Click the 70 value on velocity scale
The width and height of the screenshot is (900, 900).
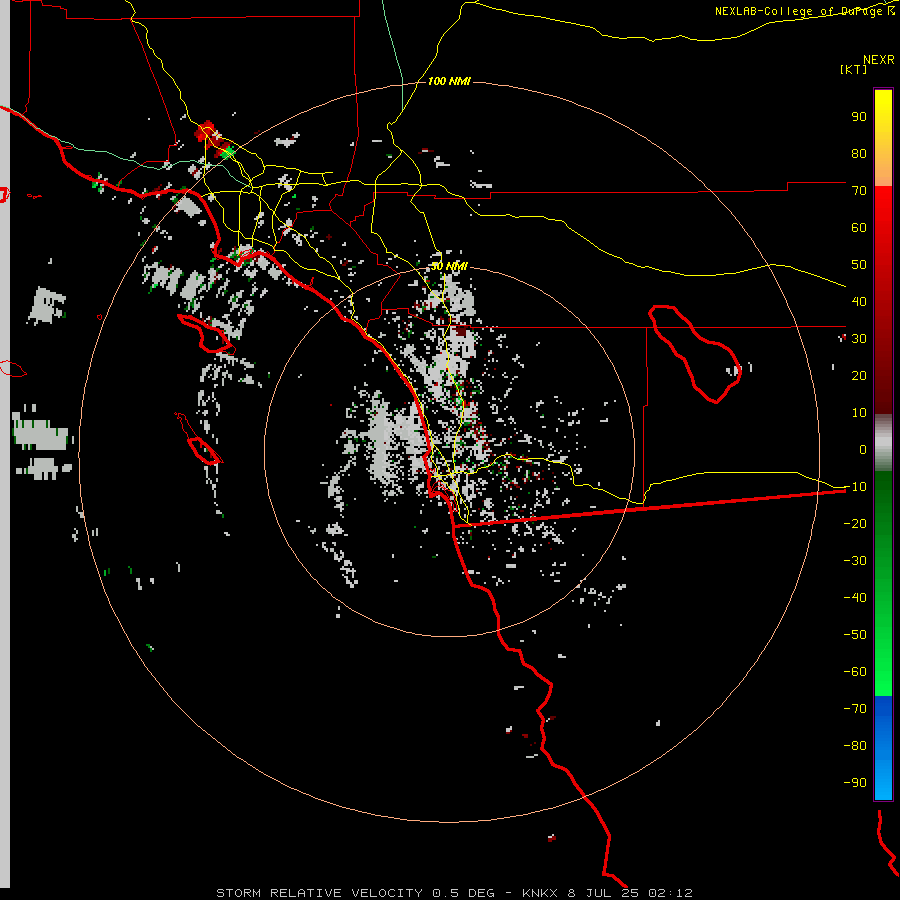click(859, 191)
